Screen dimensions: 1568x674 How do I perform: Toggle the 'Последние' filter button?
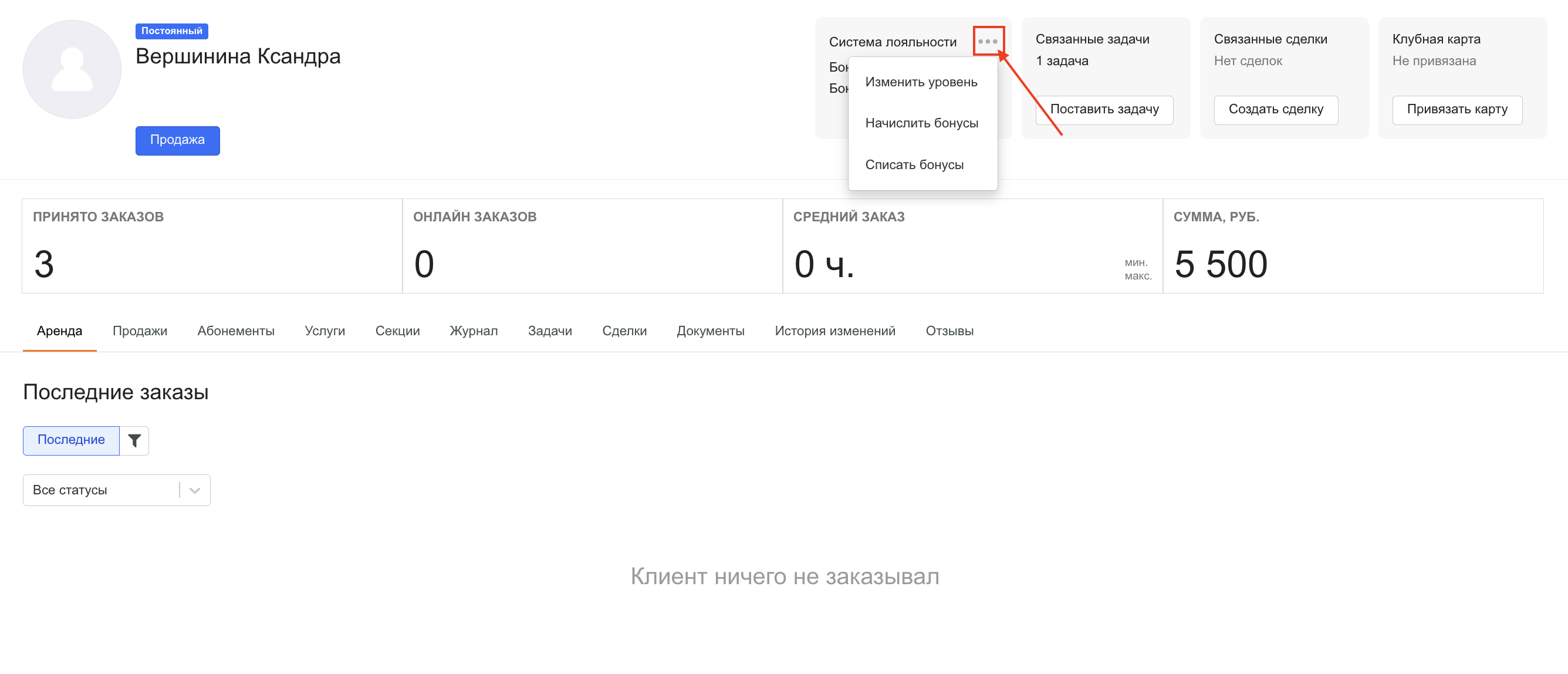click(x=71, y=440)
